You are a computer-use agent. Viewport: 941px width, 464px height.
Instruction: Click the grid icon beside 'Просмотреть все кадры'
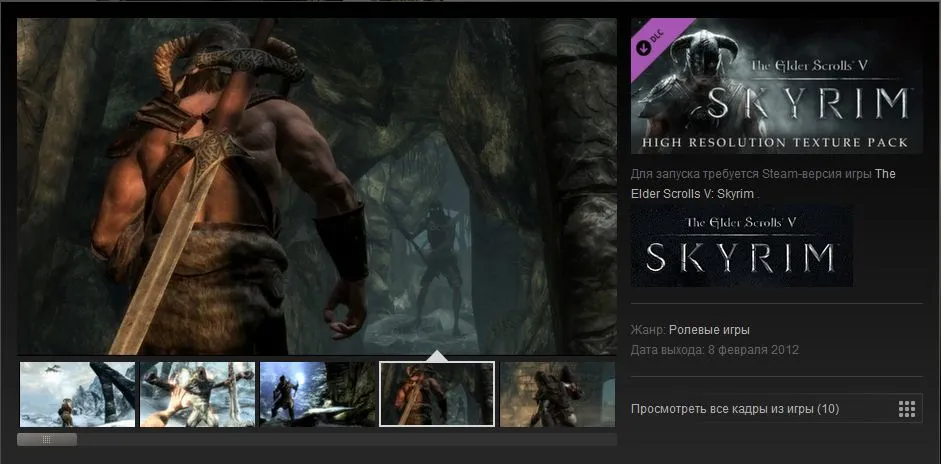(907, 409)
